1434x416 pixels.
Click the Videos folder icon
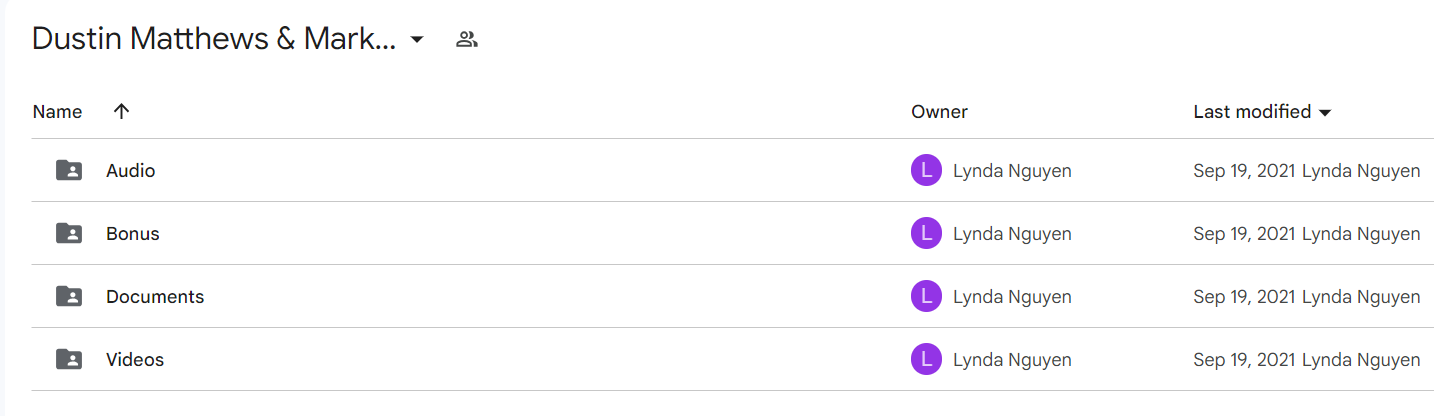[x=69, y=360]
